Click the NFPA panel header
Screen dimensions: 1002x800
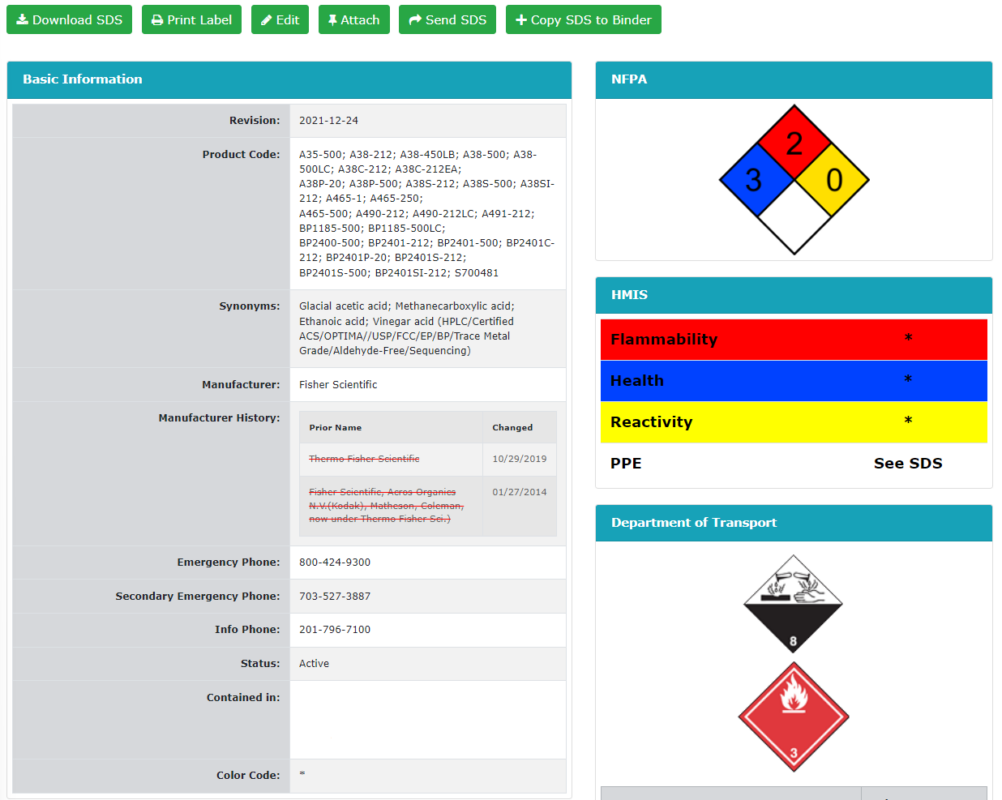(x=794, y=79)
